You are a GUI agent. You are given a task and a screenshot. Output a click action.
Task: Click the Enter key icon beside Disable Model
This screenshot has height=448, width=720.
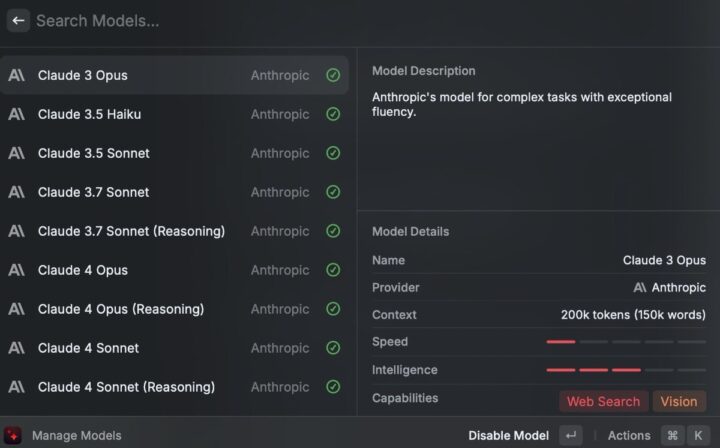[570, 435]
